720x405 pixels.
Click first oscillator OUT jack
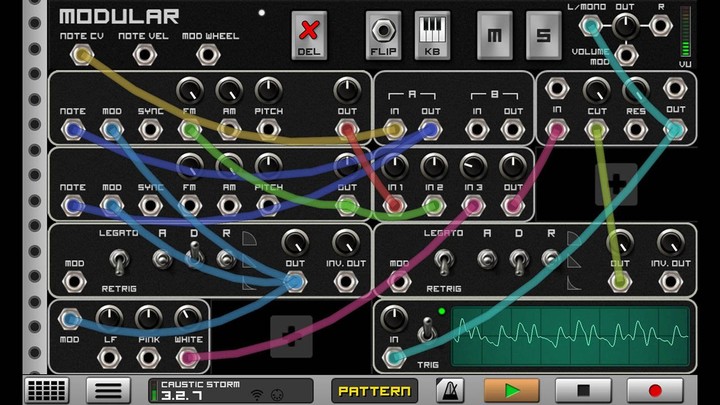347,130
